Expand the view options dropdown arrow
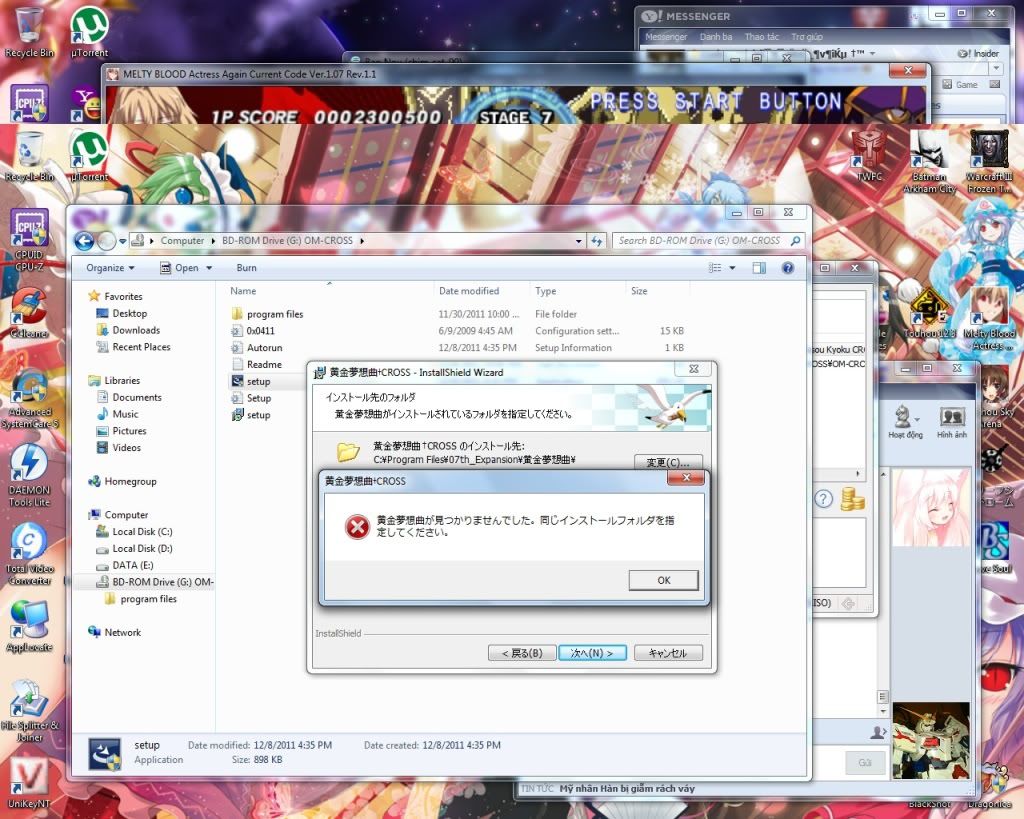The image size is (1024, 819). [x=732, y=268]
